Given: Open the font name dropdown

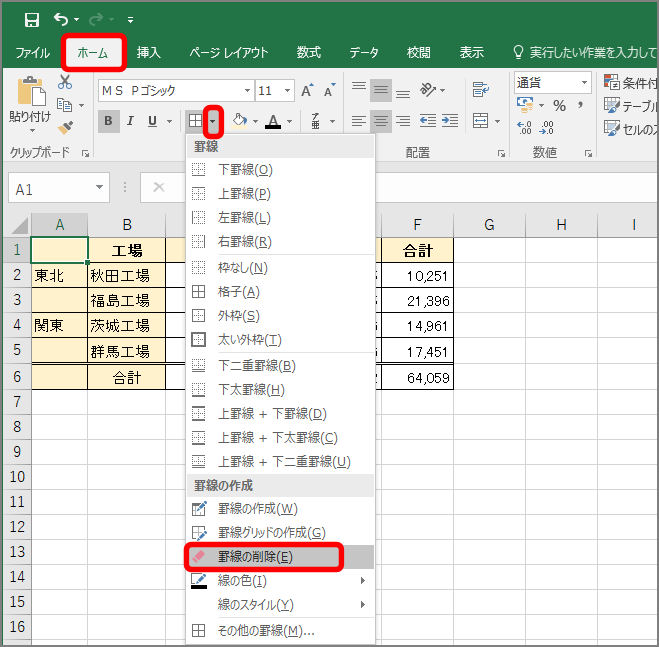Looking at the screenshot, I should pos(247,90).
